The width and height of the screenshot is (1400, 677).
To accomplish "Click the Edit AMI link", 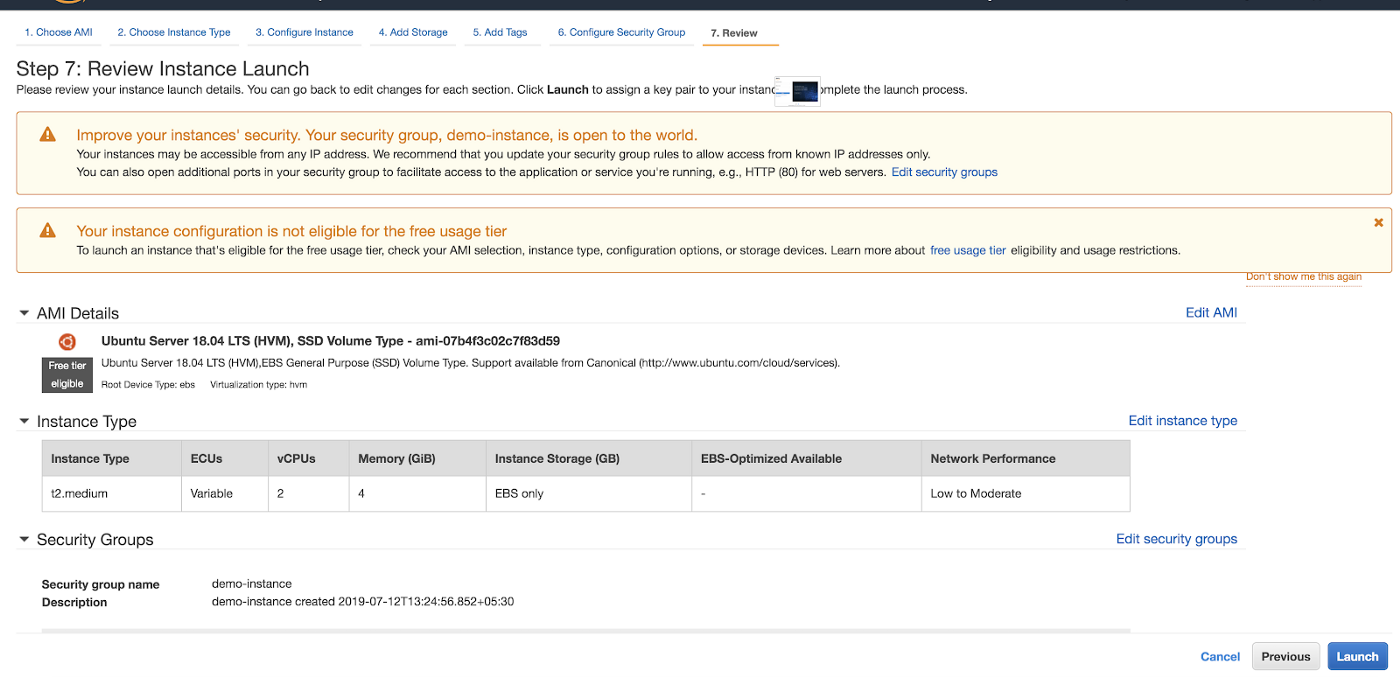I will coord(1211,312).
